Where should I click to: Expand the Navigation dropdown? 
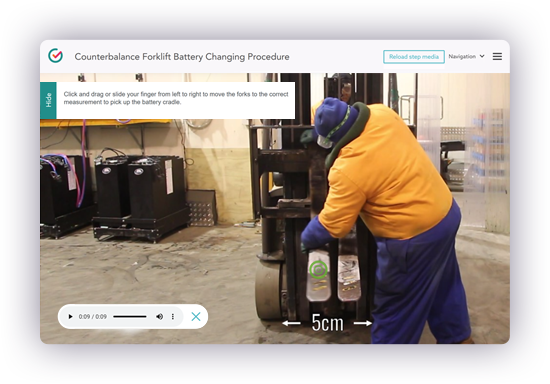pyautogui.click(x=466, y=56)
